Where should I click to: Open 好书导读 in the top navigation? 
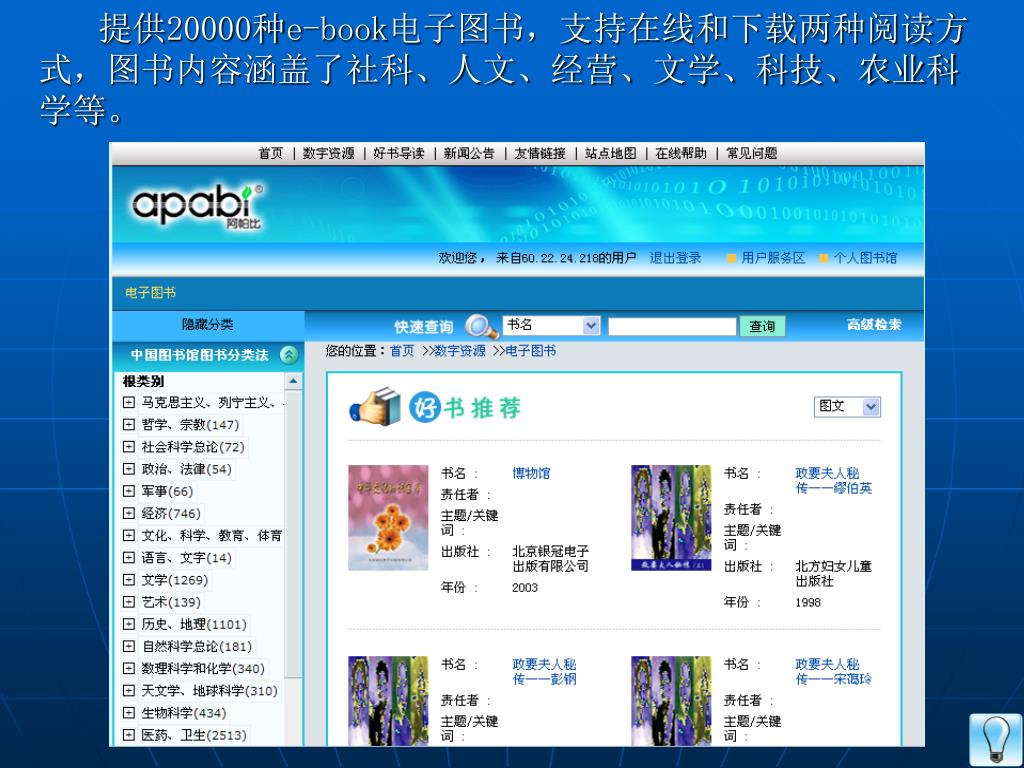point(398,153)
